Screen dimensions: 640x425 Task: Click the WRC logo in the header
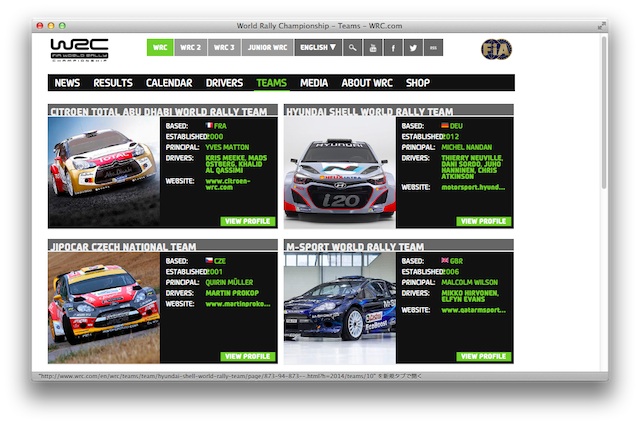(x=79, y=49)
